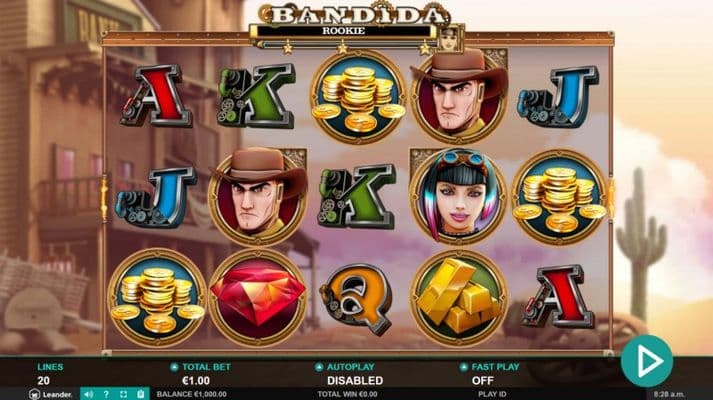Open the paytable clipboard icon

tap(141, 394)
